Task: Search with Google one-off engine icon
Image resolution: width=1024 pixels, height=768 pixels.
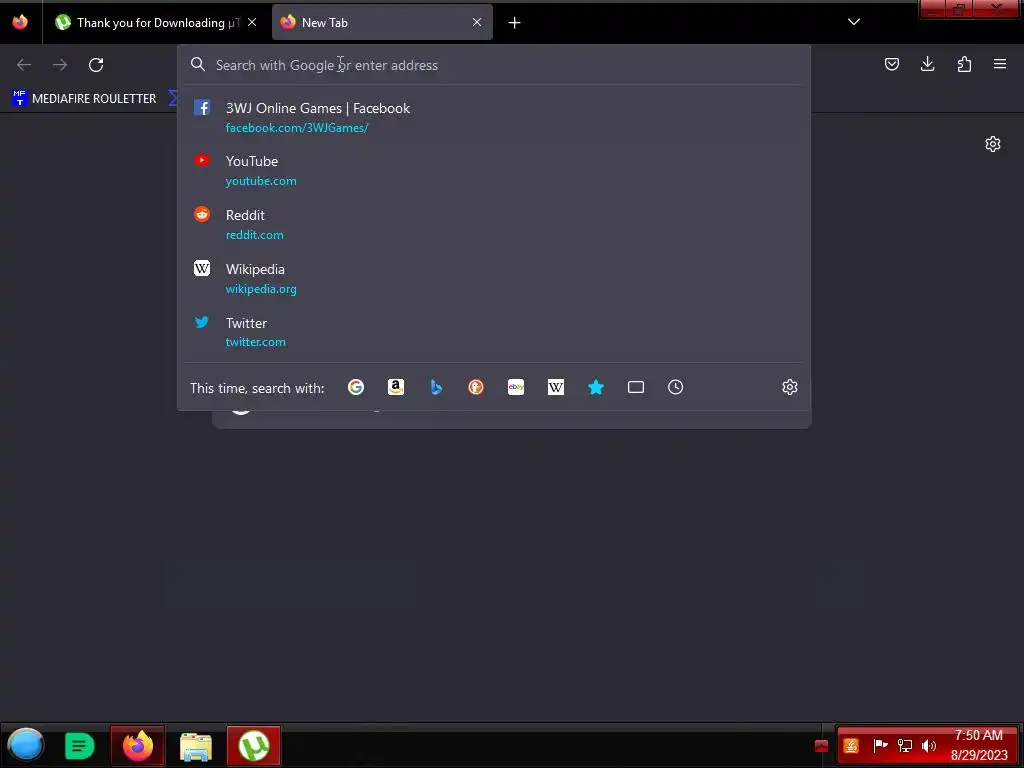Action: 356,387
